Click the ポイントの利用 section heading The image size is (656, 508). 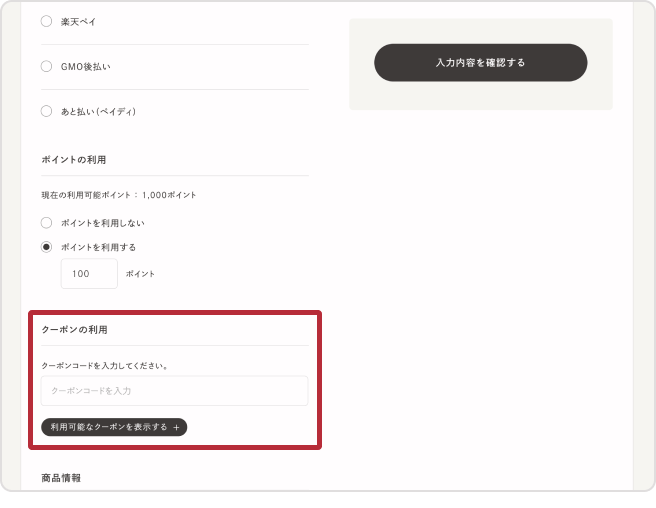74,160
